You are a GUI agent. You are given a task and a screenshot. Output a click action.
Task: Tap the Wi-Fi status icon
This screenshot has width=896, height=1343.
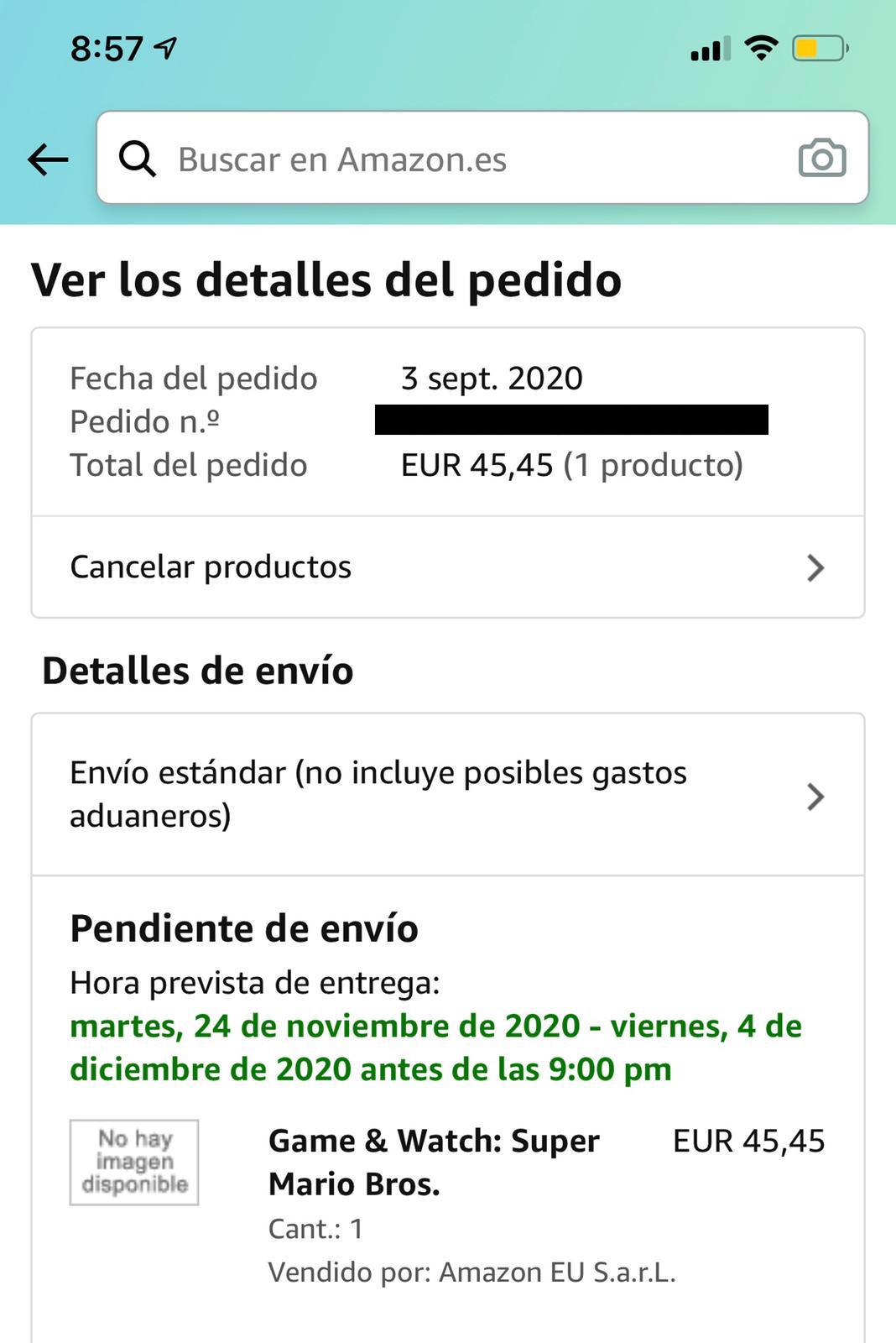pos(761,48)
